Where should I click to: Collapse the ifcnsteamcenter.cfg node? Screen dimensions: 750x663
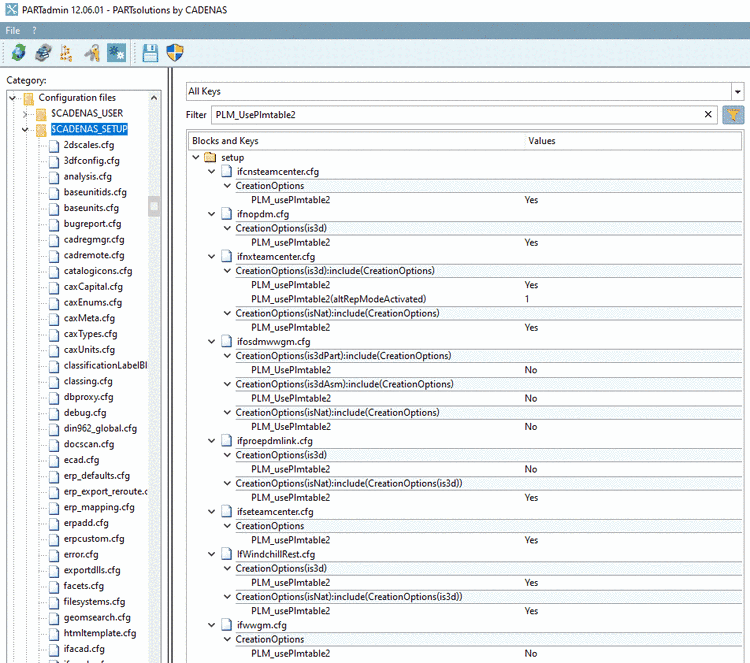[x=211, y=172]
